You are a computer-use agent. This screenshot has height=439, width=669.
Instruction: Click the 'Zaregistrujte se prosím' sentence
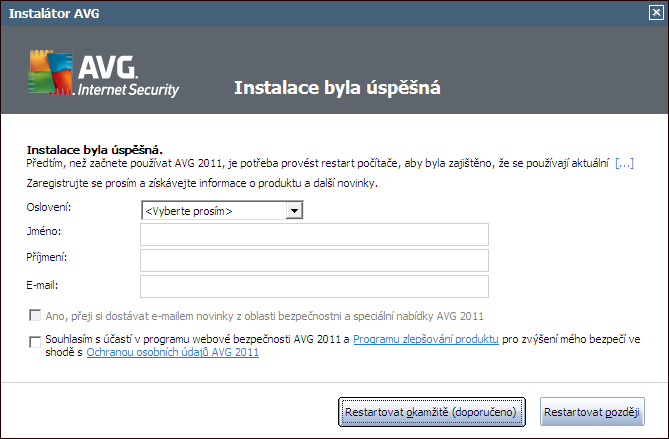(x=202, y=183)
